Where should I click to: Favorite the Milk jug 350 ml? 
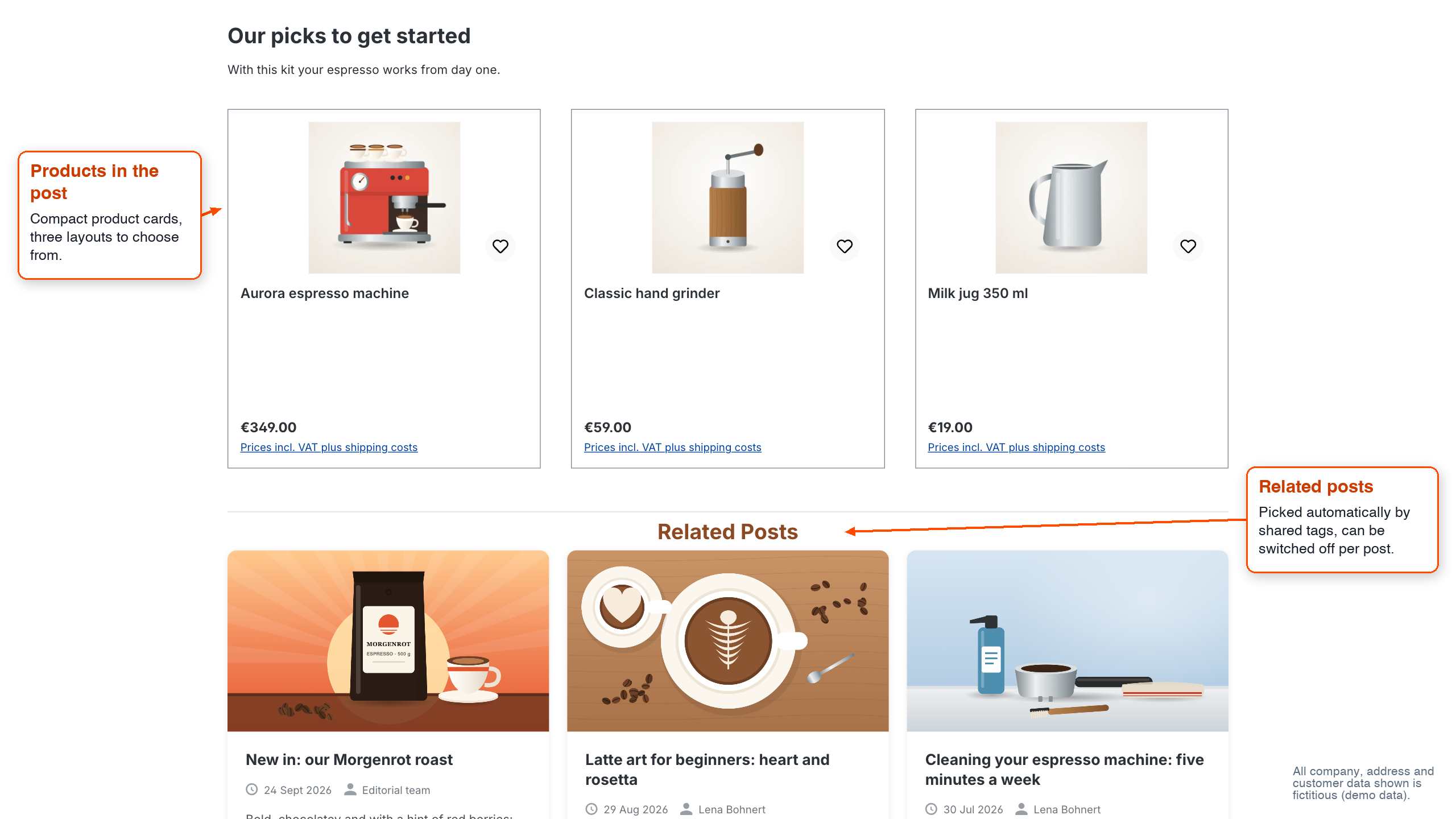[1188, 246]
